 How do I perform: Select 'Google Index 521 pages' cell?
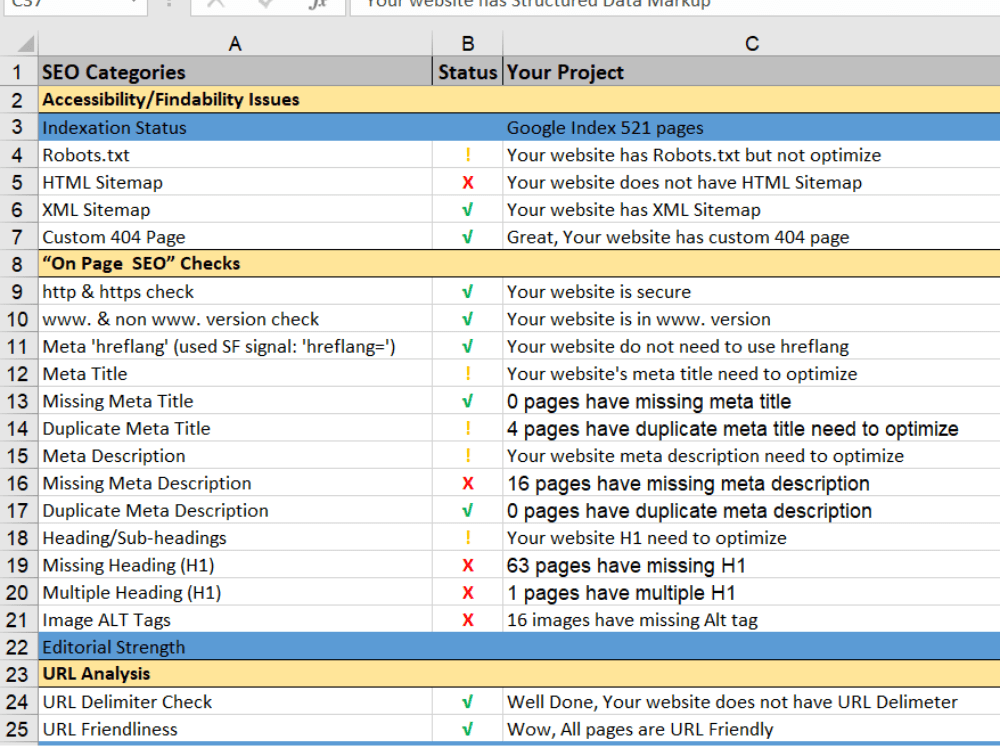point(751,128)
